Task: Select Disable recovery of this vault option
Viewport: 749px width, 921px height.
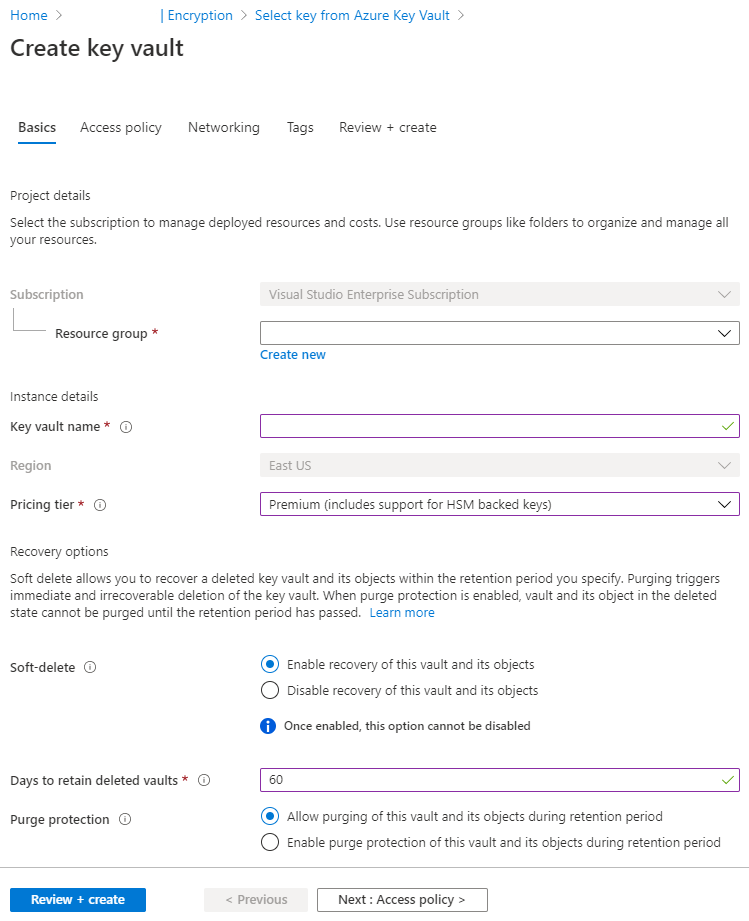Action: click(269, 690)
